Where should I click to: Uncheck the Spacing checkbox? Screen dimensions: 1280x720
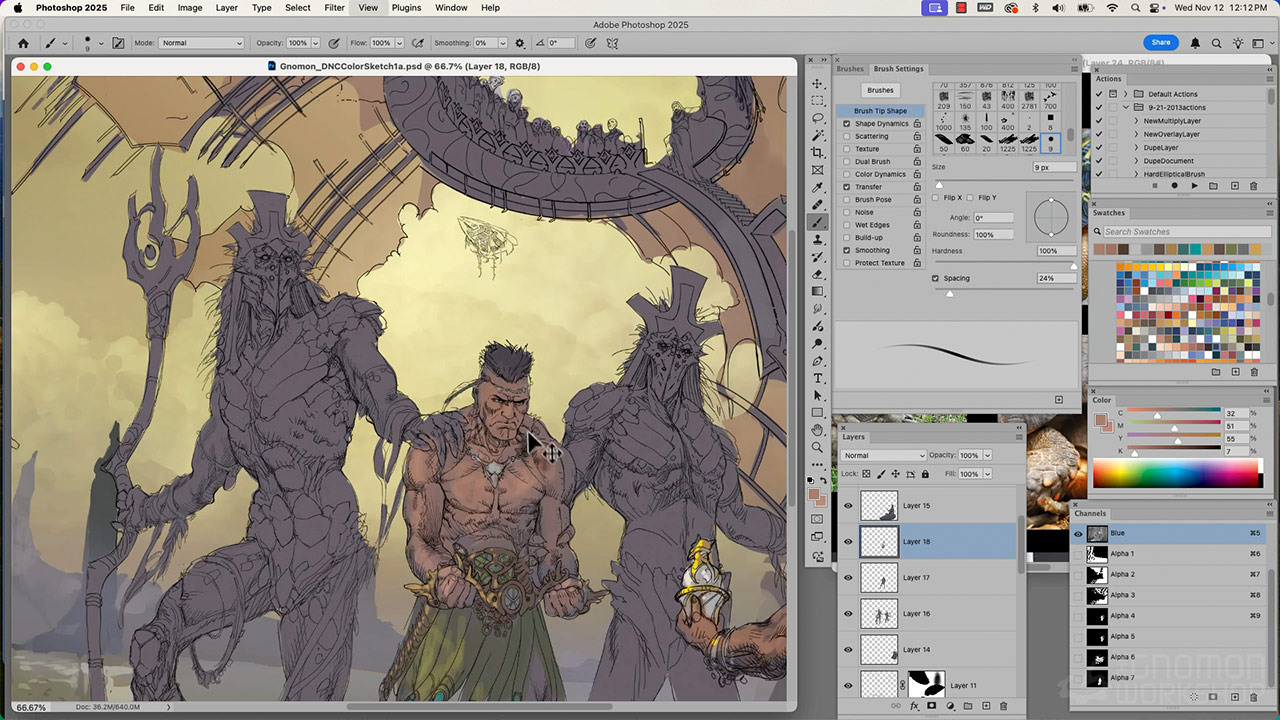click(x=935, y=278)
